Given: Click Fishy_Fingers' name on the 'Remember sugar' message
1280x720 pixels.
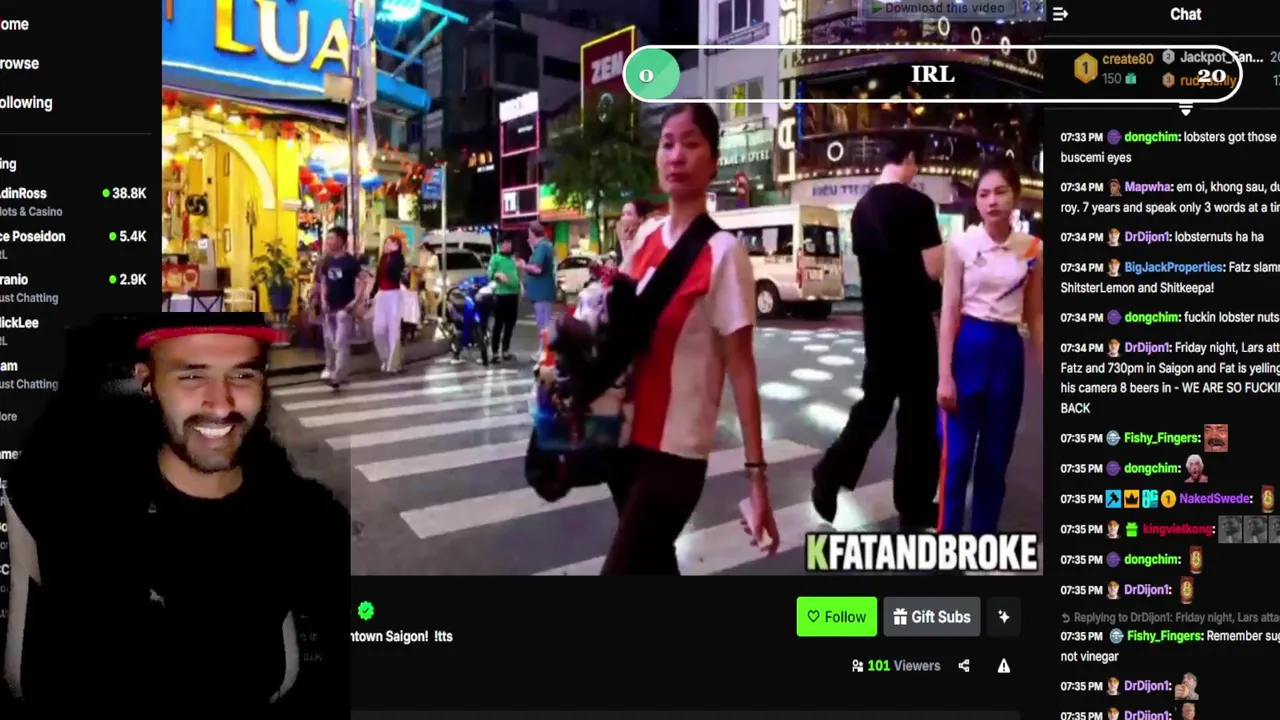Looking at the screenshot, I should point(1163,636).
